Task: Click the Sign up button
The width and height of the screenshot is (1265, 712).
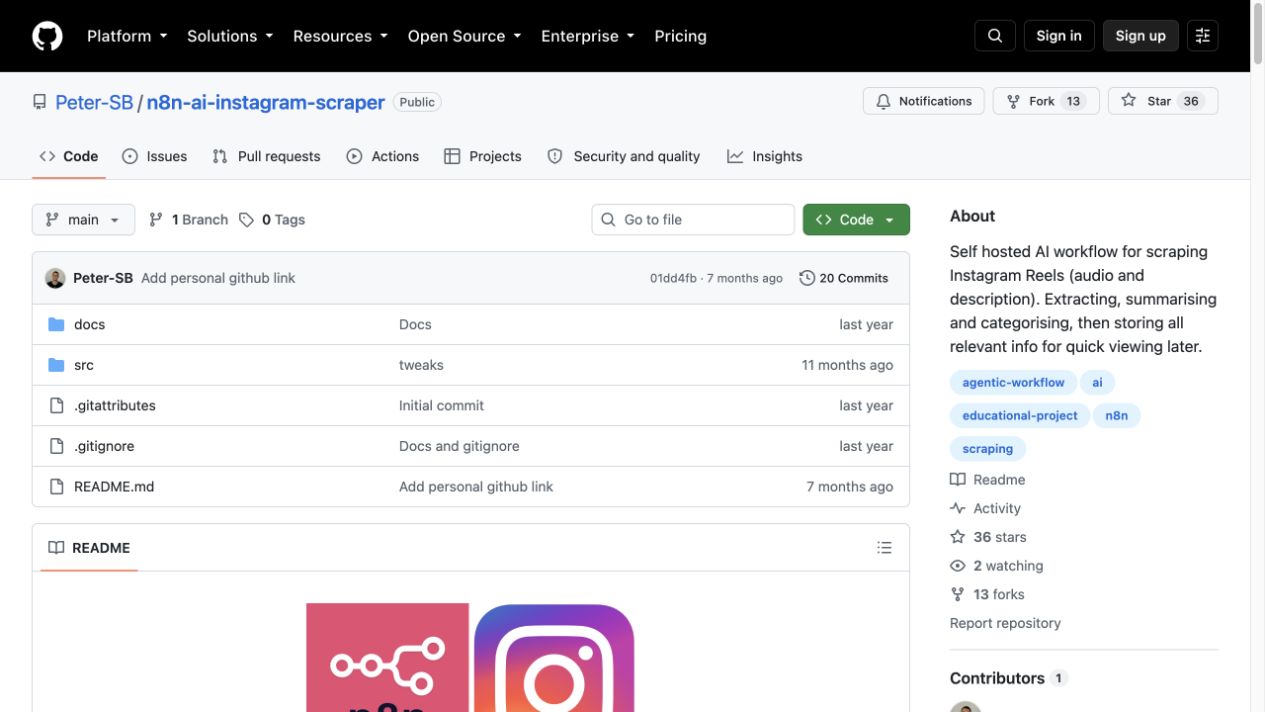Action: (x=1141, y=36)
